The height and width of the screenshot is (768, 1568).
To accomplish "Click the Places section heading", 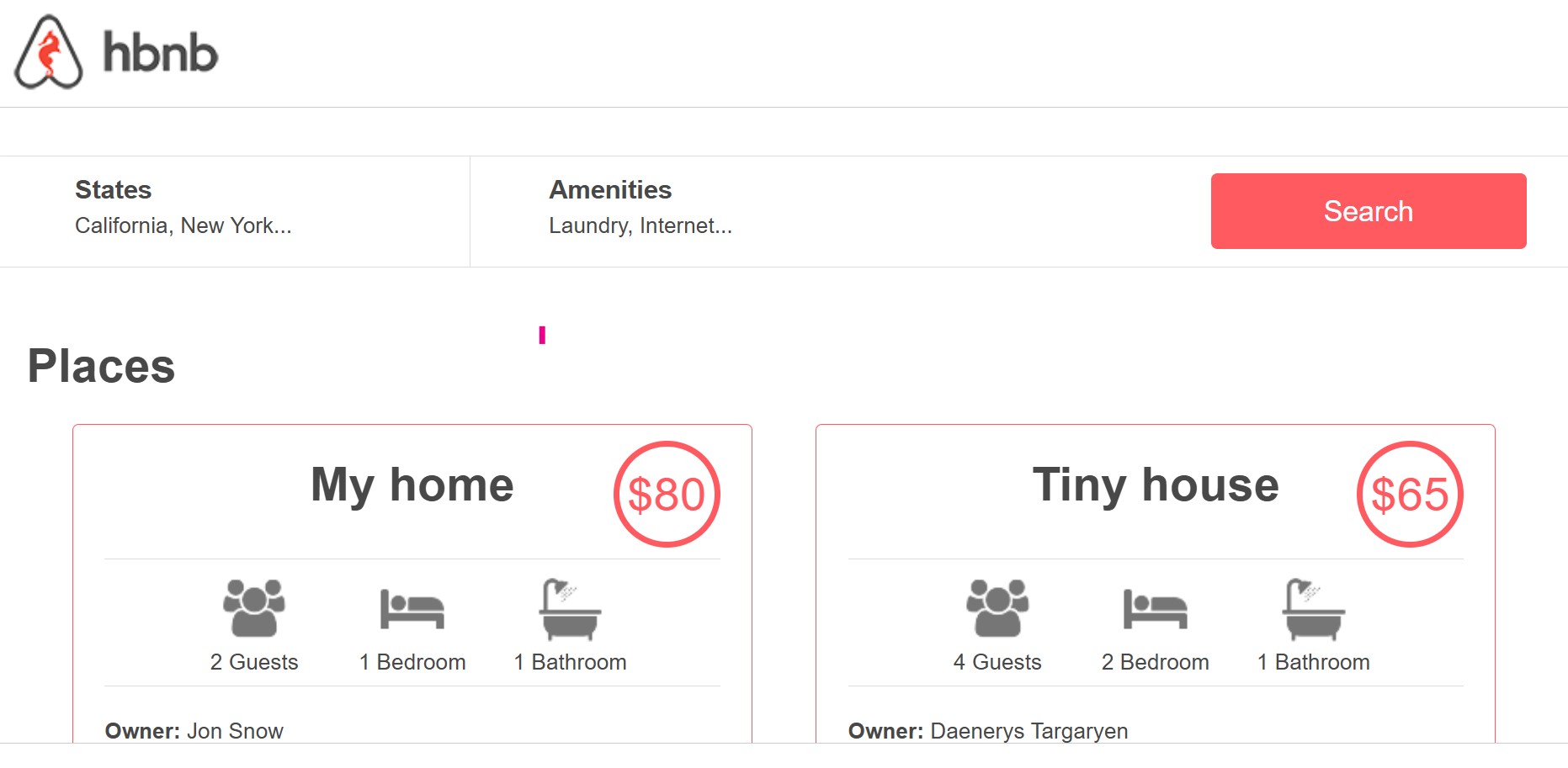I will [101, 367].
